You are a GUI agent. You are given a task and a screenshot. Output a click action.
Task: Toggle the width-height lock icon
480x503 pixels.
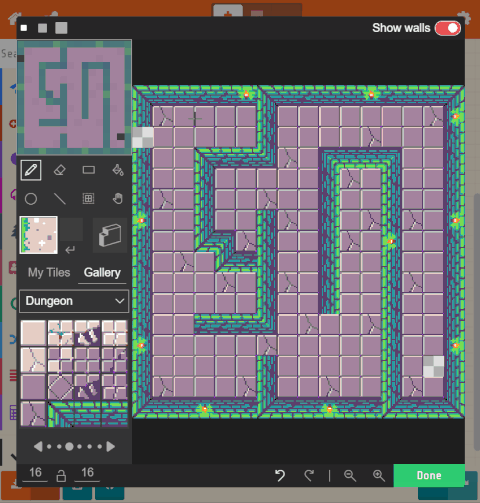tap(61, 476)
